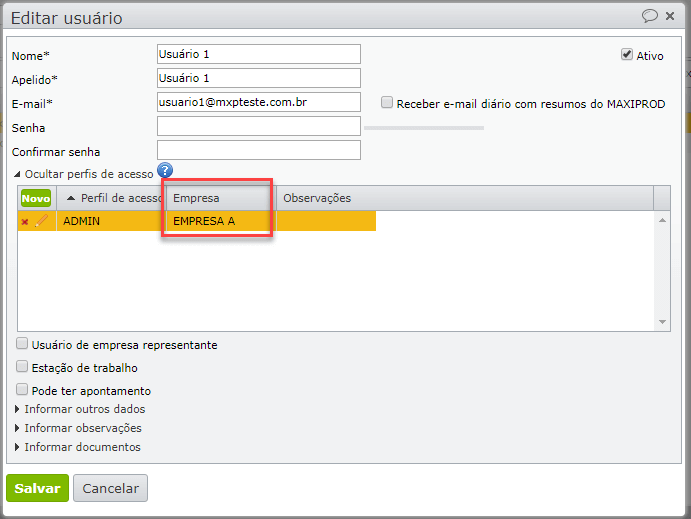Expand Informar documentos section
Viewport: 691px width, 519px height.
click(x=82, y=447)
